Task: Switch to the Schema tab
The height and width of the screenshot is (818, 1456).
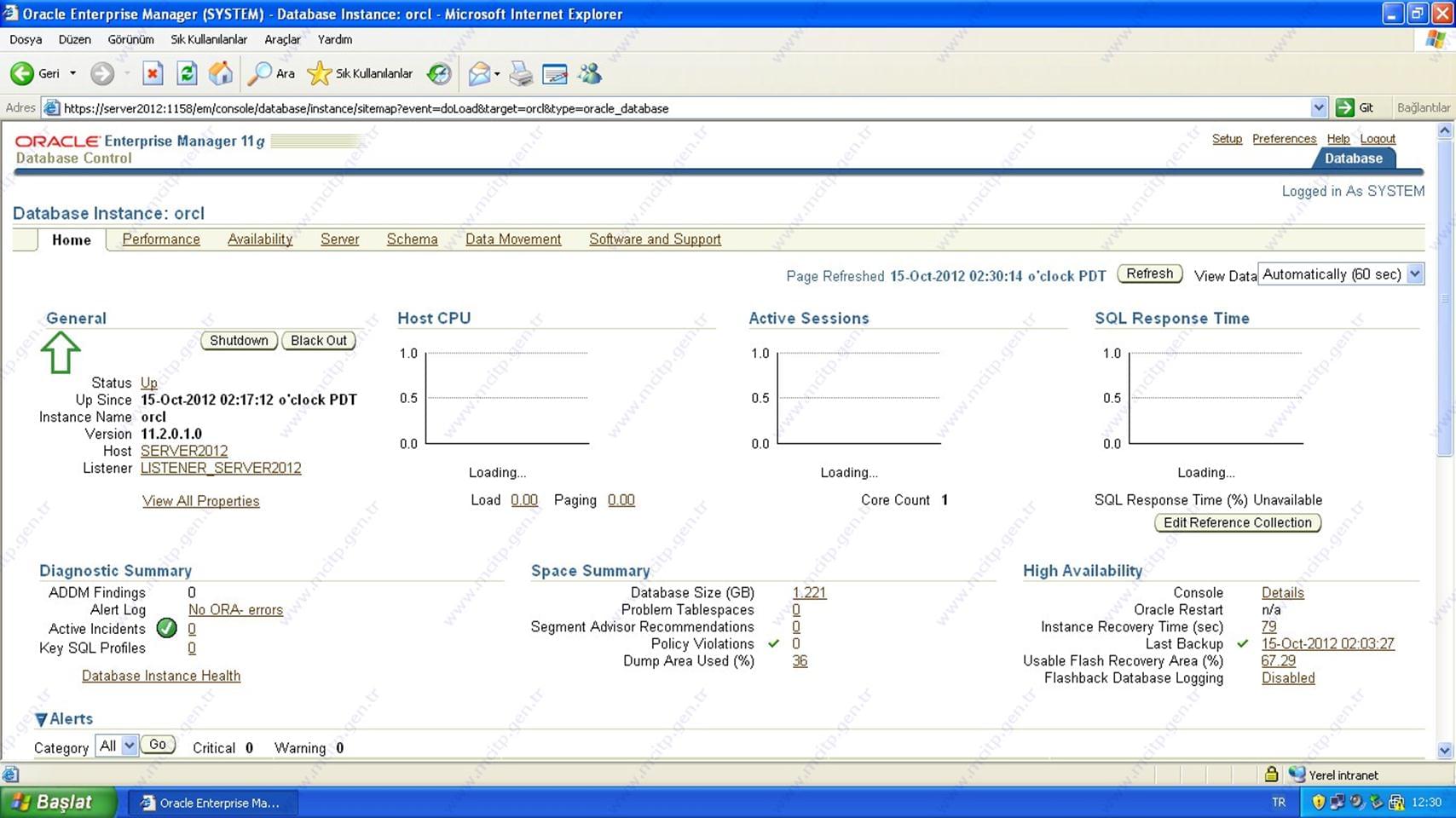Action: [x=412, y=239]
